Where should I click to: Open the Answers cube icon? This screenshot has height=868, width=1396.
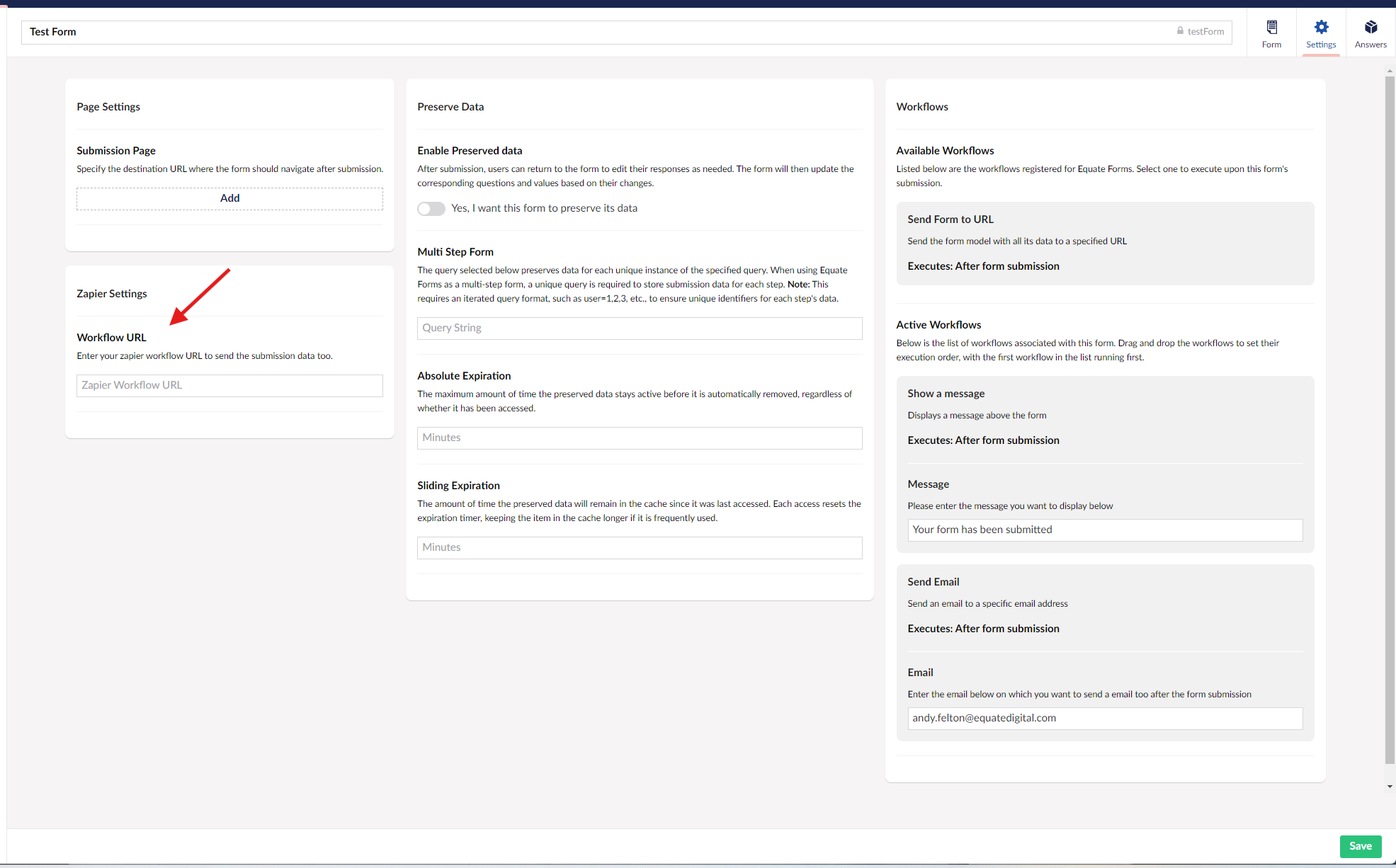click(1371, 28)
